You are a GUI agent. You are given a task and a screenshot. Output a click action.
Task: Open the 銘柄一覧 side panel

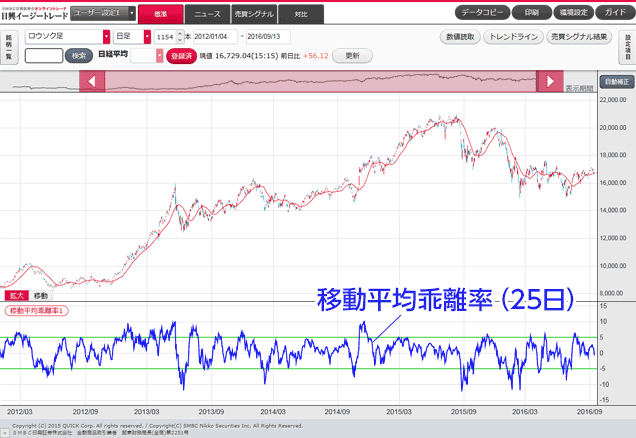click(9, 46)
